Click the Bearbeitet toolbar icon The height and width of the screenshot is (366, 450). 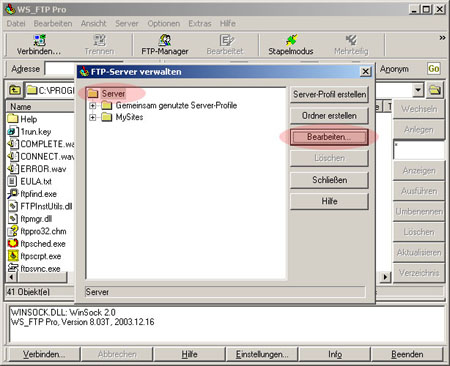pyautogui.click(x=226, y=40)
